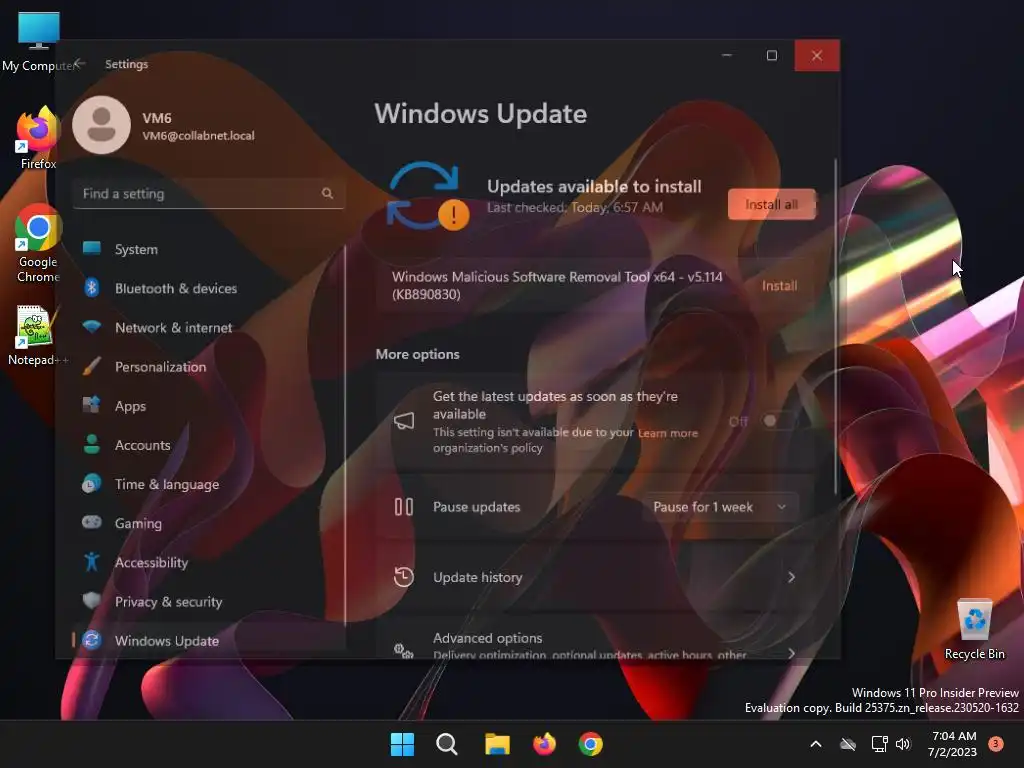Viewport: 1024px width, 768px height.
Task: Click the search magnifier in Find a setting
Action: click(x=327, y=193)
